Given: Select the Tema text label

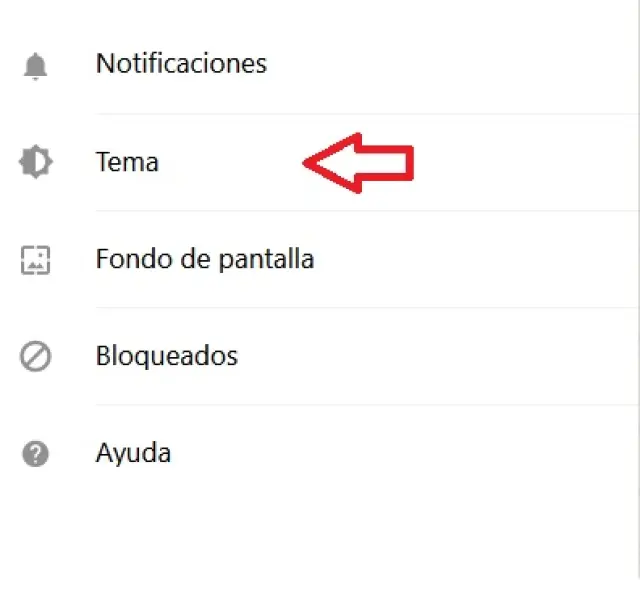Looking at the screenshot, I should [x=127, y=162].
